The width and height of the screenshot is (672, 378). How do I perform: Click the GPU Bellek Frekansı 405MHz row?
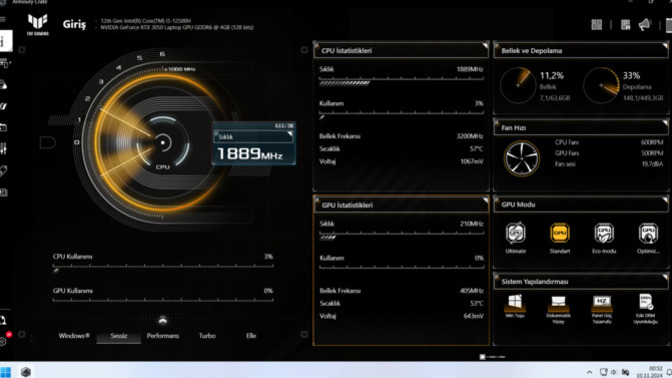[x=401, y=291]
